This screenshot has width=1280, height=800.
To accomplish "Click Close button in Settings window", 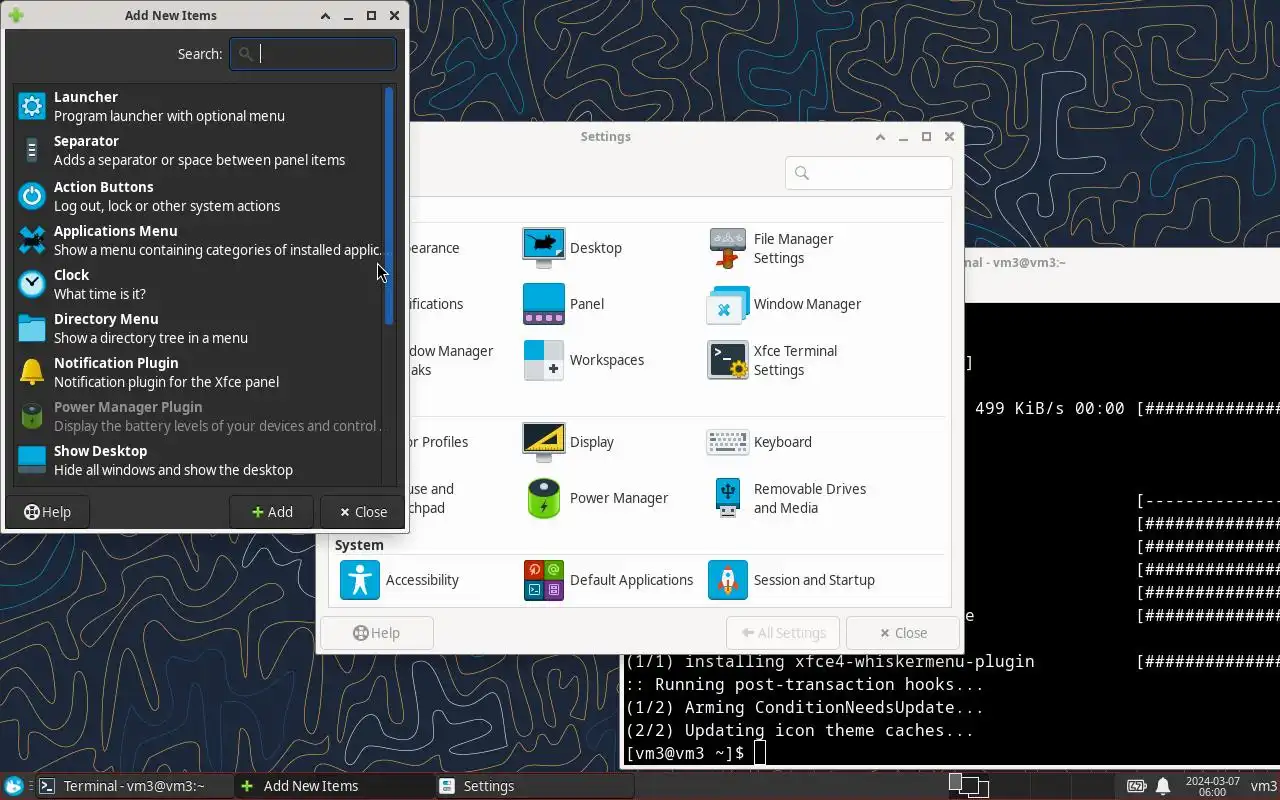I will pyautogui.click(x=902, y=633).
